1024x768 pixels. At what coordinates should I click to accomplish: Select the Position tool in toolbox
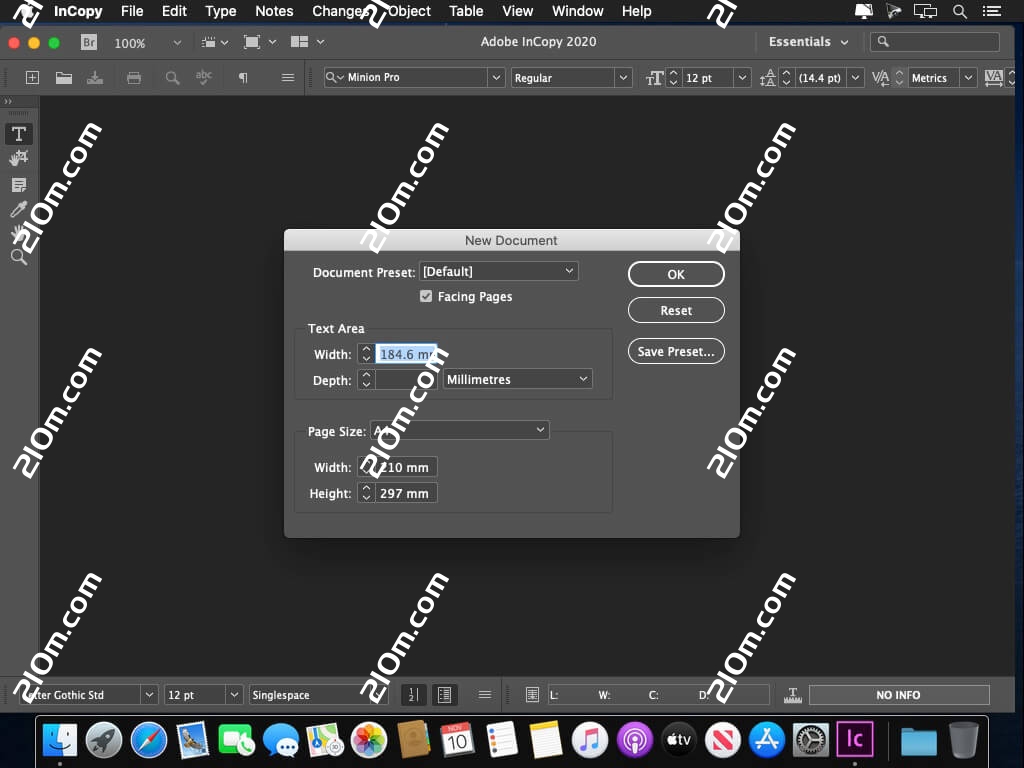[x=18, y=158]
